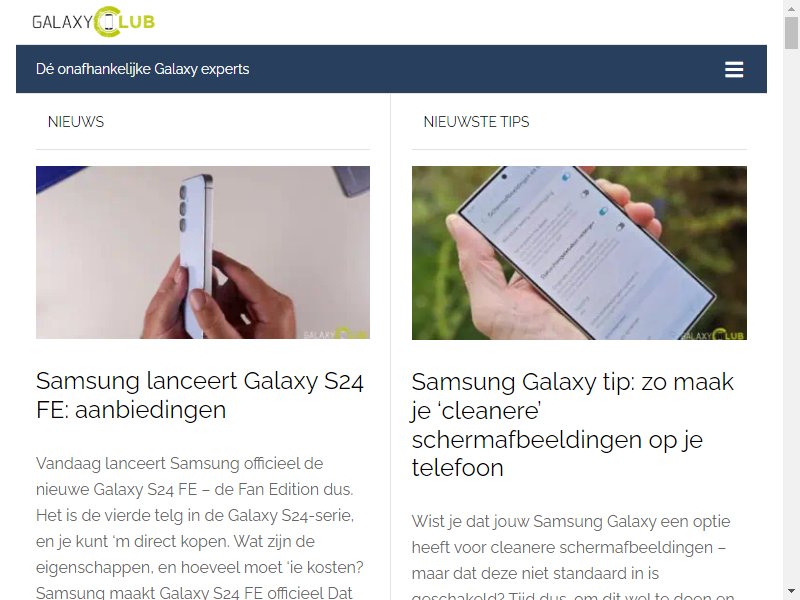
Task: Click the 'Wist je dat jouw Samsung Galaxy' excerpt
Action: (572, 556)
